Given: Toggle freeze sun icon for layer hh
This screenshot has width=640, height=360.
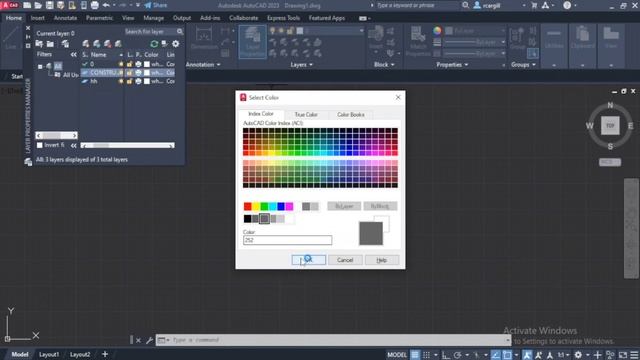Looking at the screenshot, I should 121,81.
